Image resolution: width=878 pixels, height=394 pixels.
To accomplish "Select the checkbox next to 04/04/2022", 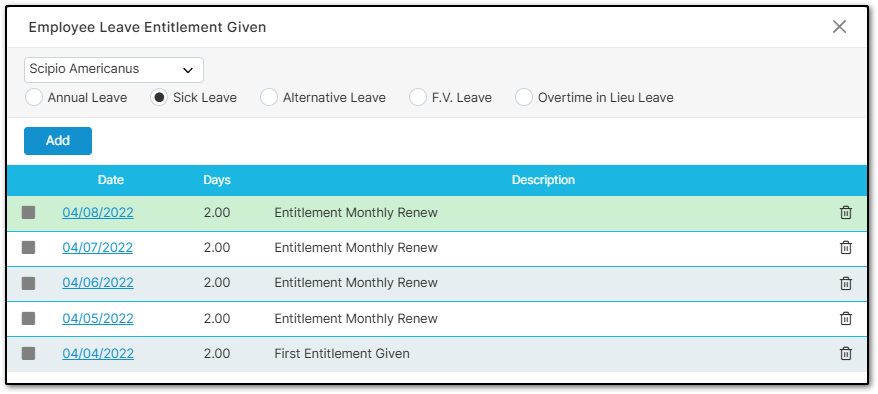I will coord(29,354).
